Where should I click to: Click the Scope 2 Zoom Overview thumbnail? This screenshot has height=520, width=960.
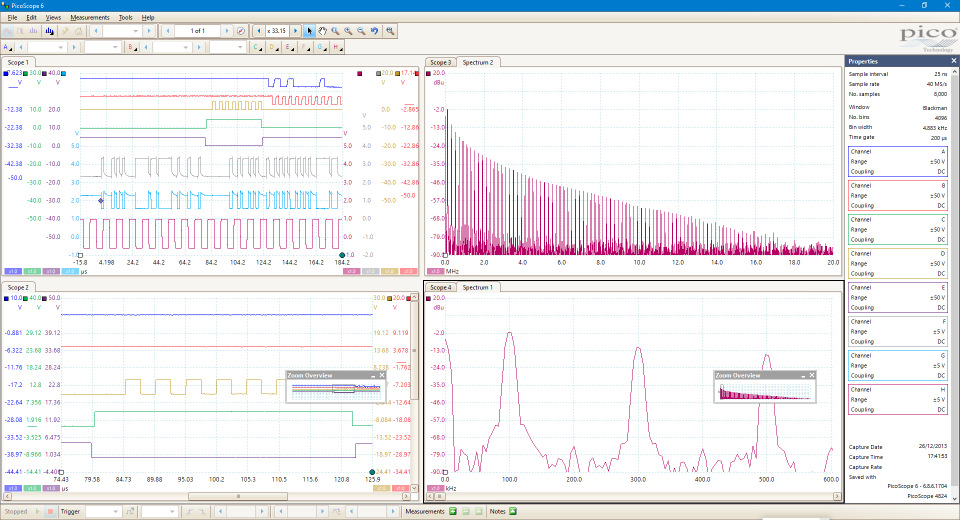[x=336, y=390]
